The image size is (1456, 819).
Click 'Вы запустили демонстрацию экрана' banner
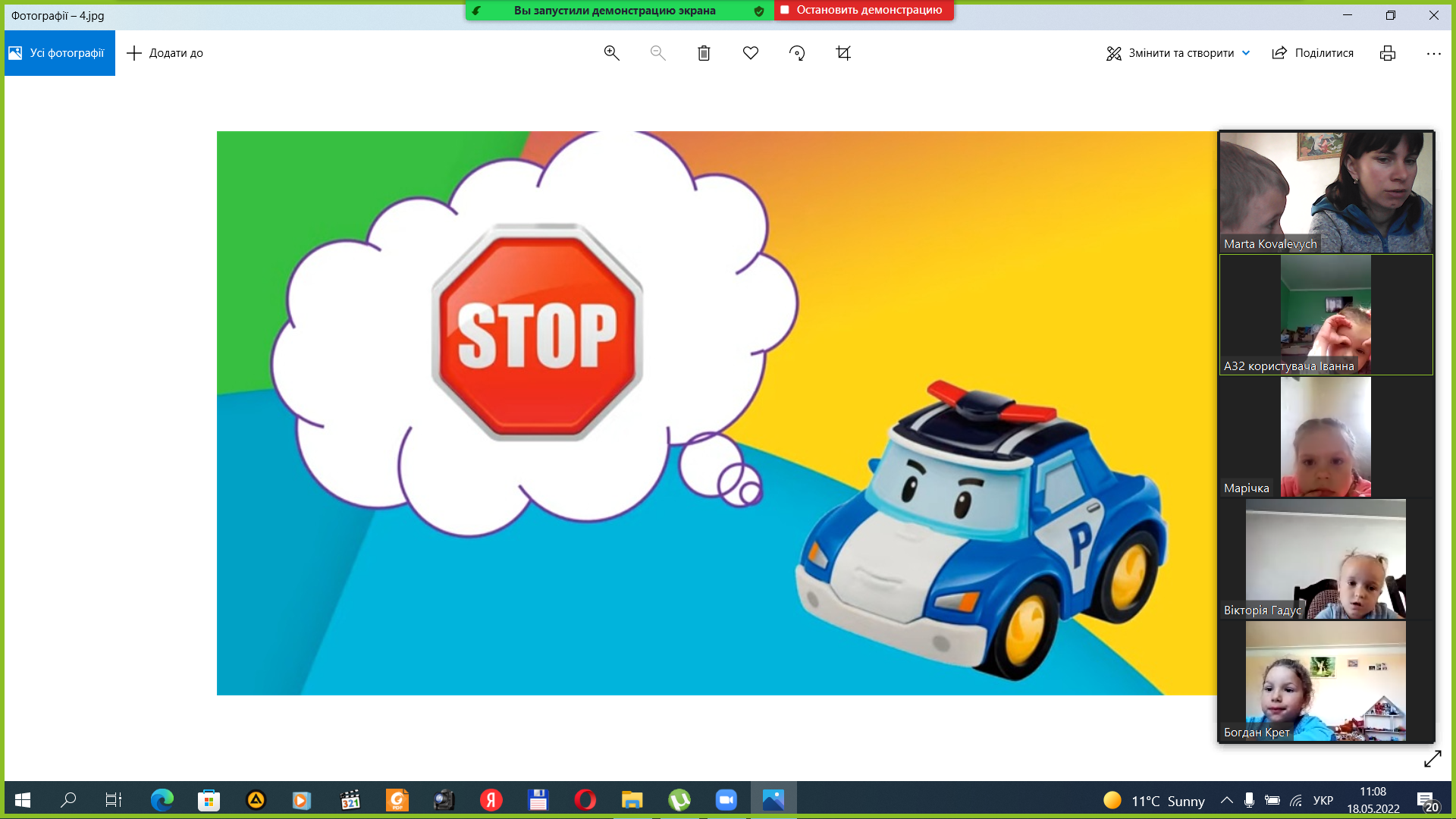pyautogui.click(x=615, y=11)
